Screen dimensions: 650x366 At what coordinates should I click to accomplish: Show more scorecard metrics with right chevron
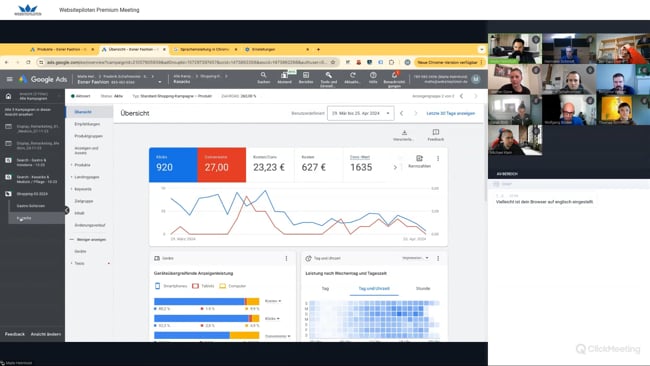pos(395,167)
